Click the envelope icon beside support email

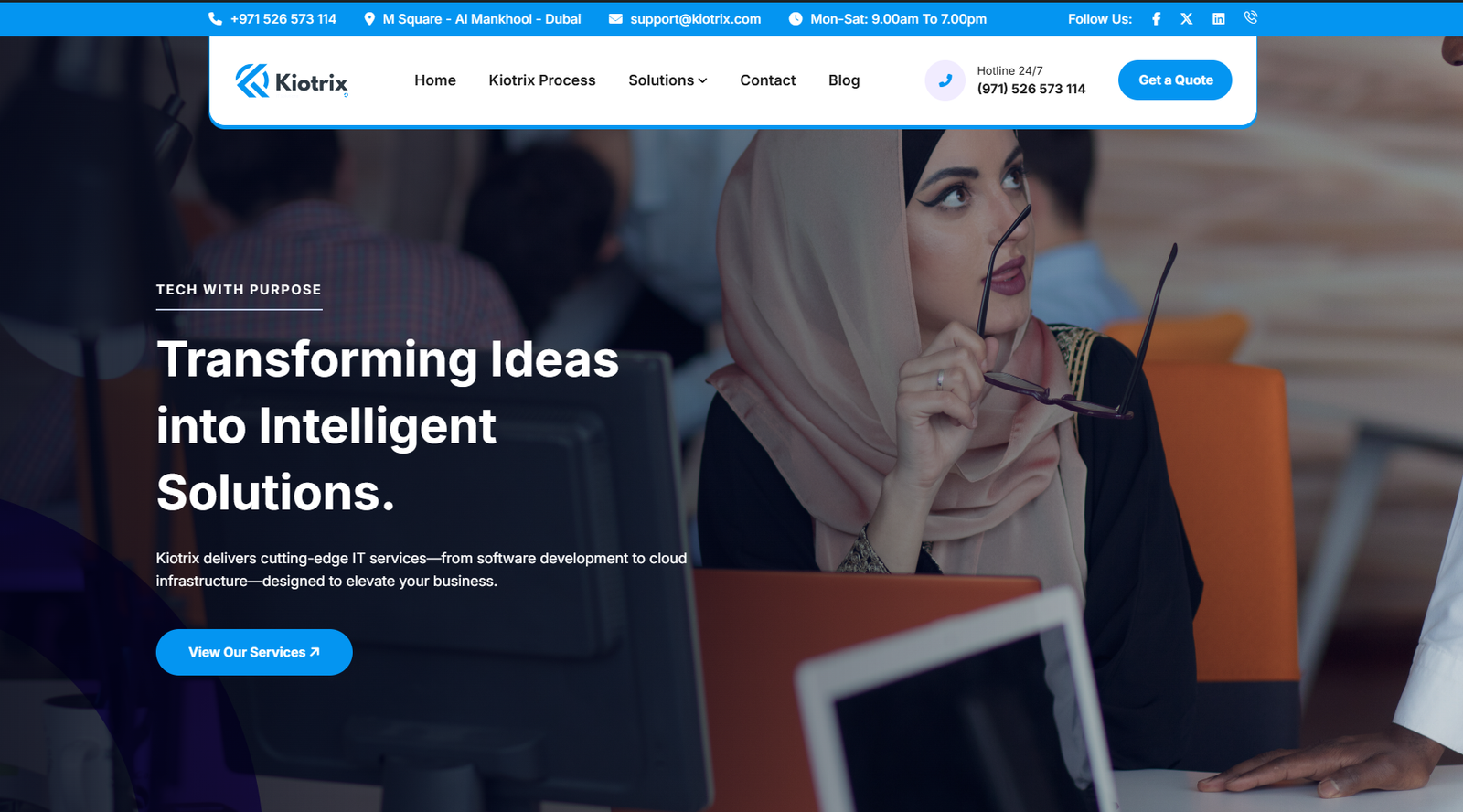[x=615, y=18]
